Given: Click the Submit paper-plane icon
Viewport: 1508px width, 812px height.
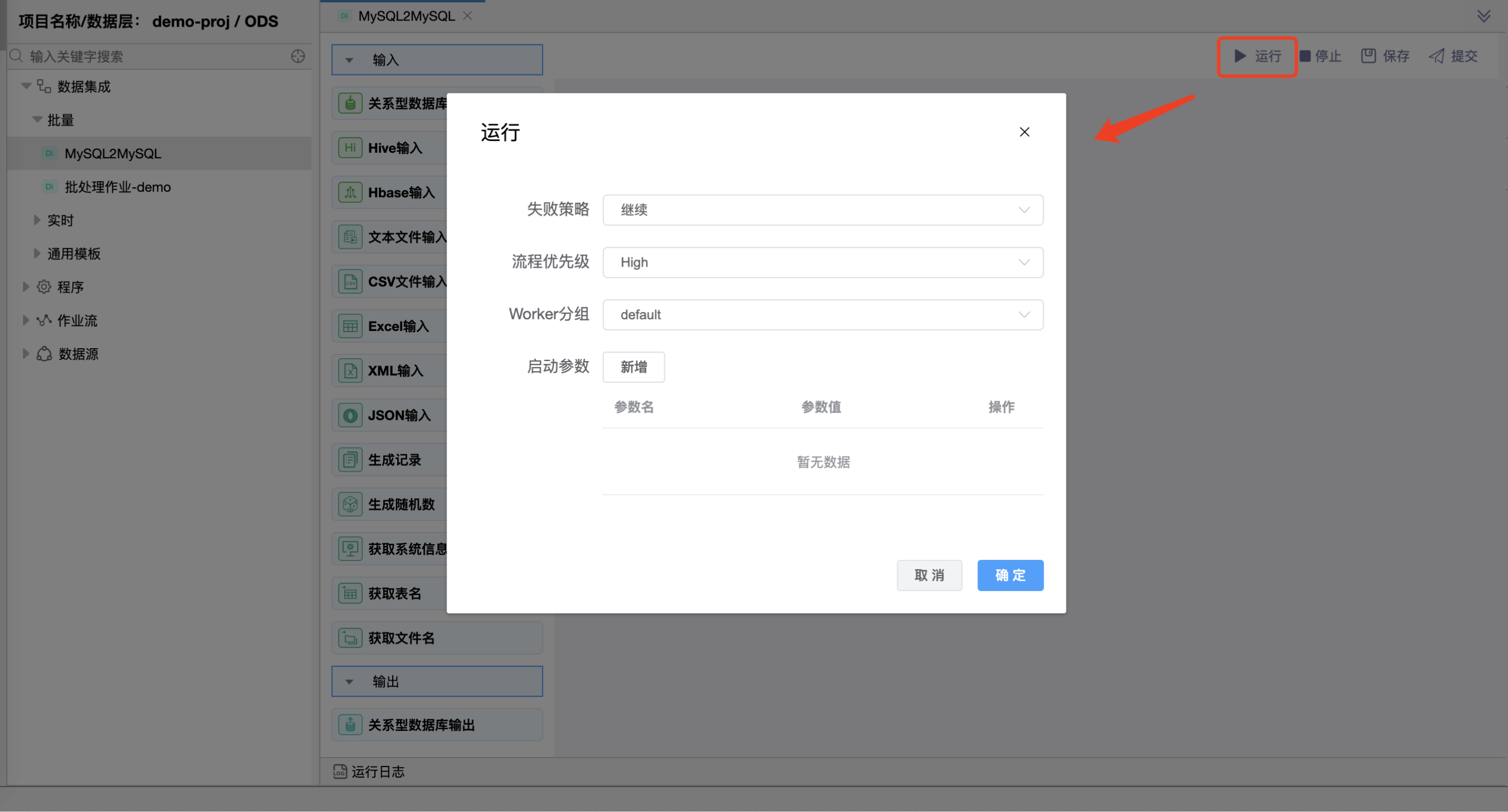Looking at the screenshot, I should click(1436, 56).
